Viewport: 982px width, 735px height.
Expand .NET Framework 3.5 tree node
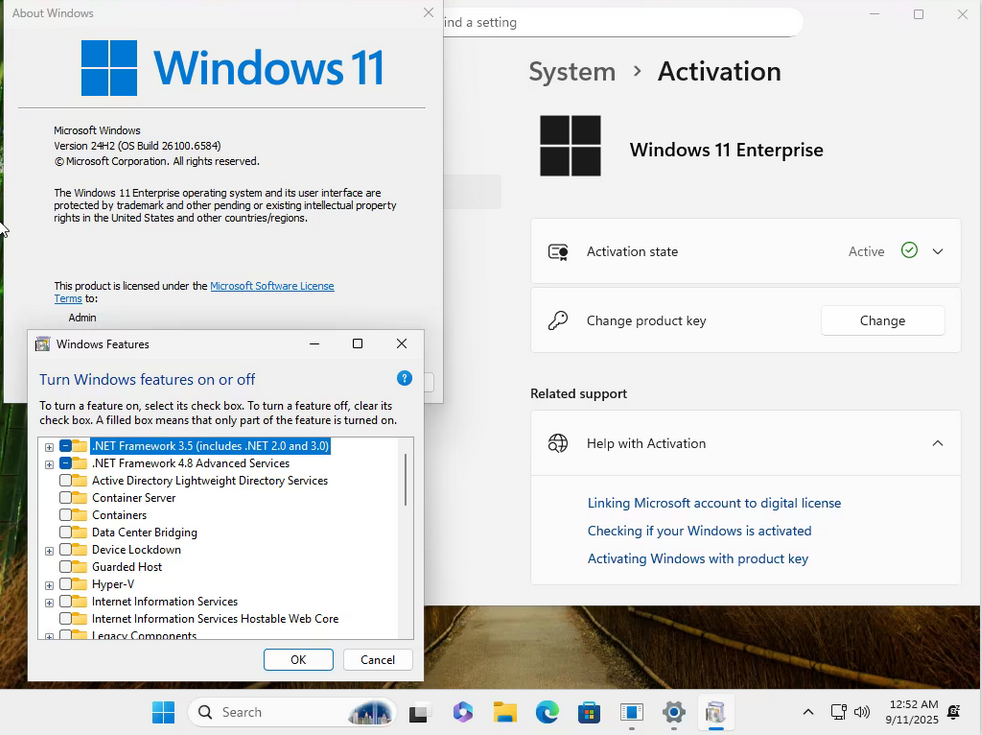[49, 447]
